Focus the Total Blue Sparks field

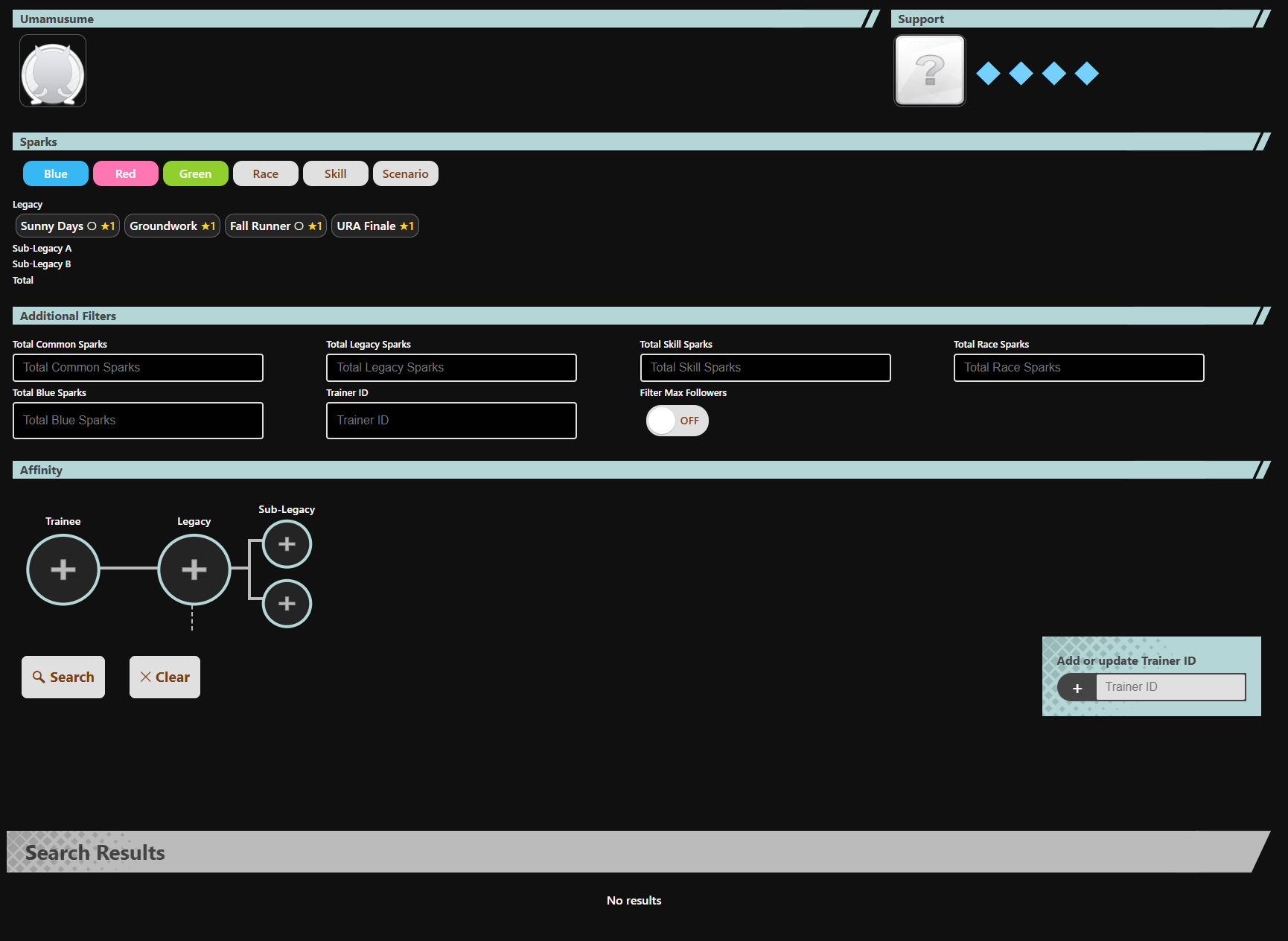pyautogui.click(x=138, y=421)
